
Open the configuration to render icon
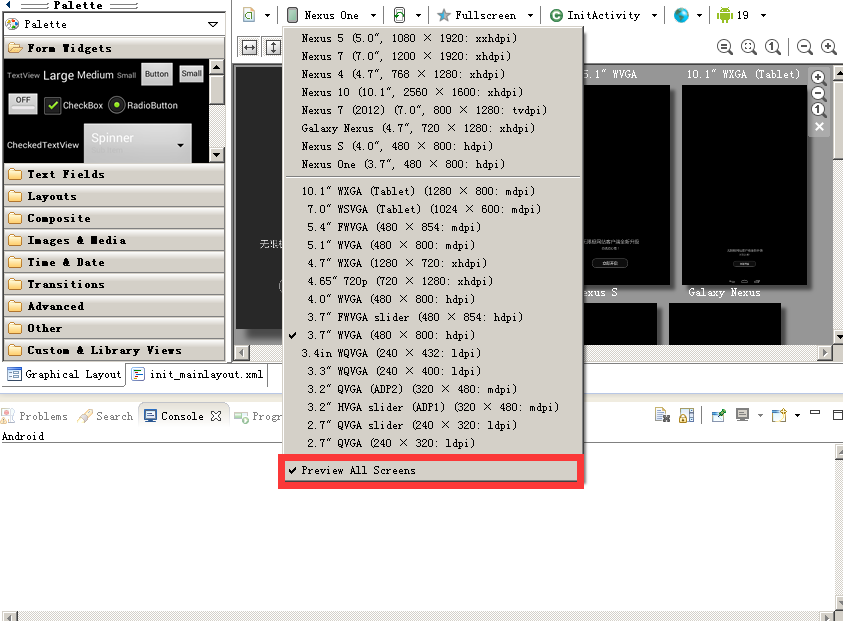[x=249, y=15]
